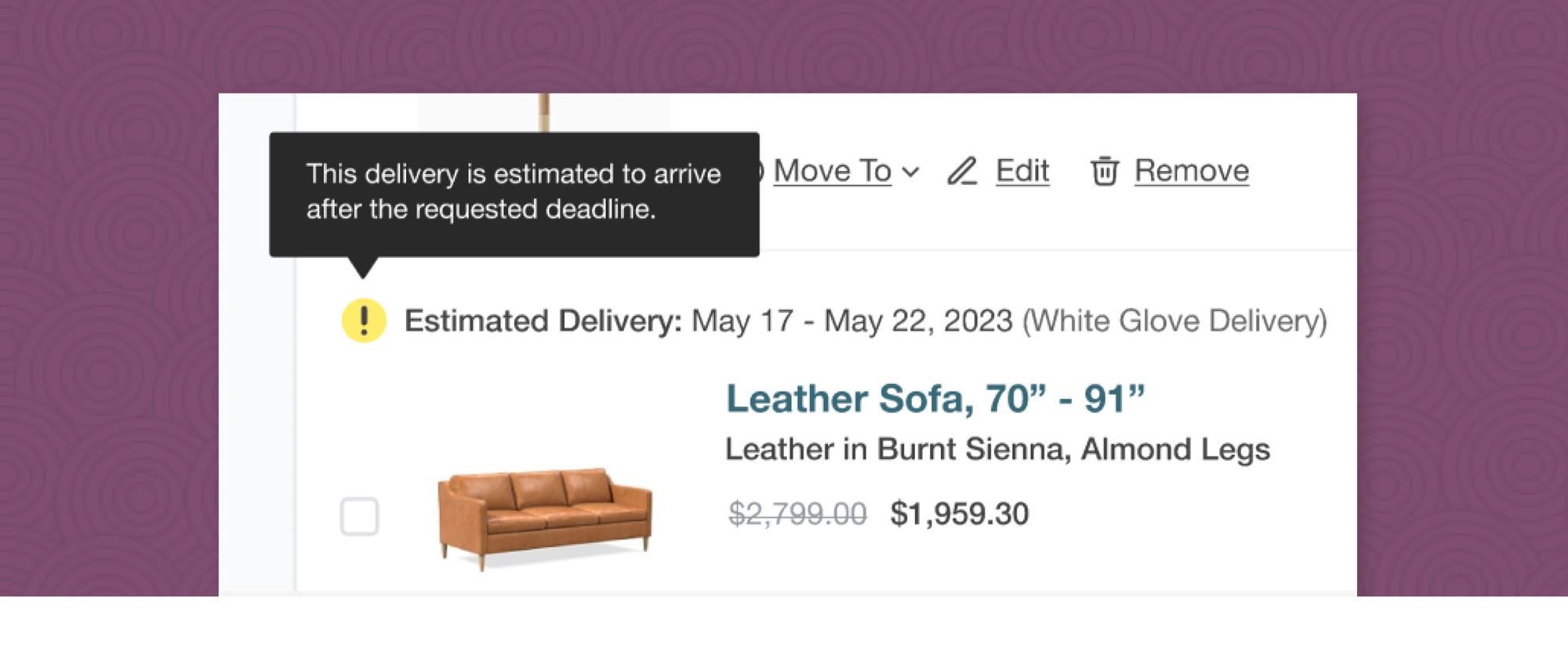The width and height of the screenshot is (1568, 663).
Task: Click the Edit link
Action: coord(1022,171)
